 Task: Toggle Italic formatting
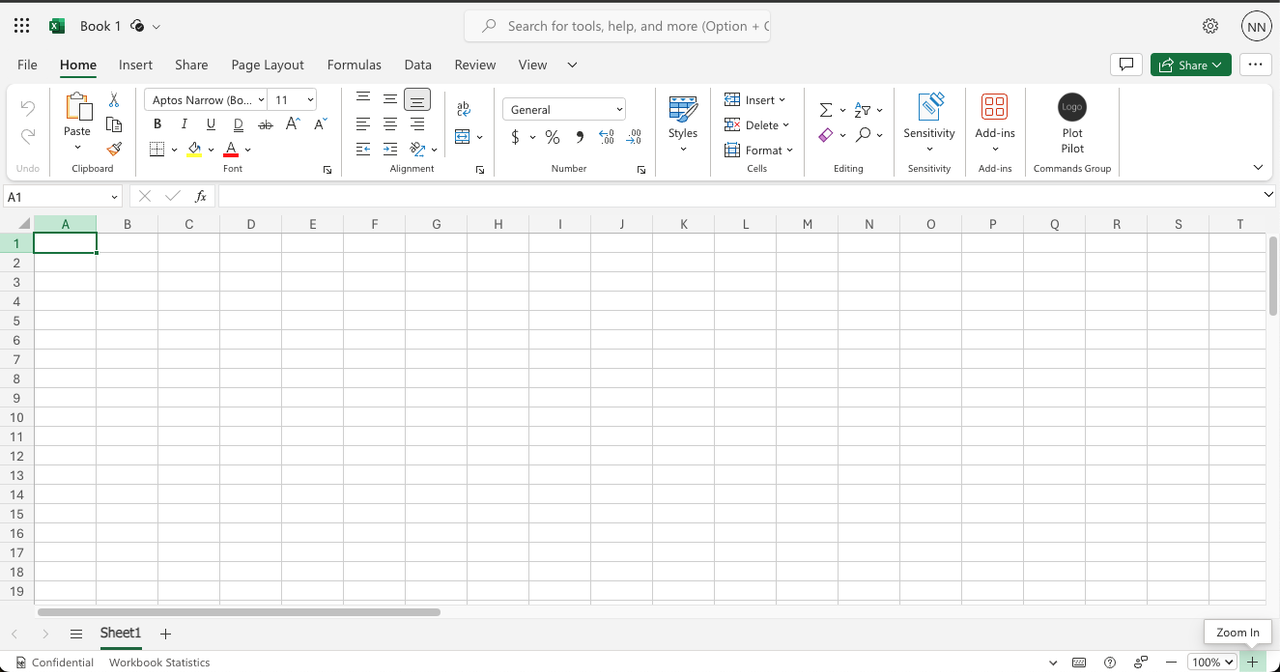[184, 124]
